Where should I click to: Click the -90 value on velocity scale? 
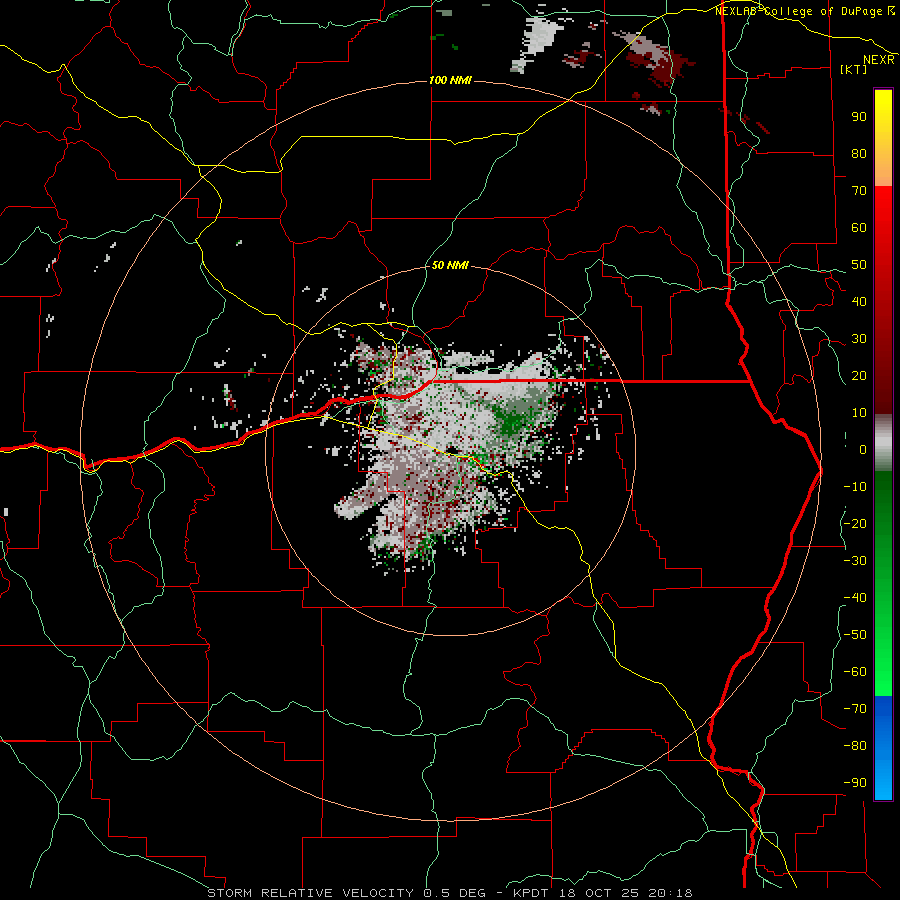coord(855,783)
